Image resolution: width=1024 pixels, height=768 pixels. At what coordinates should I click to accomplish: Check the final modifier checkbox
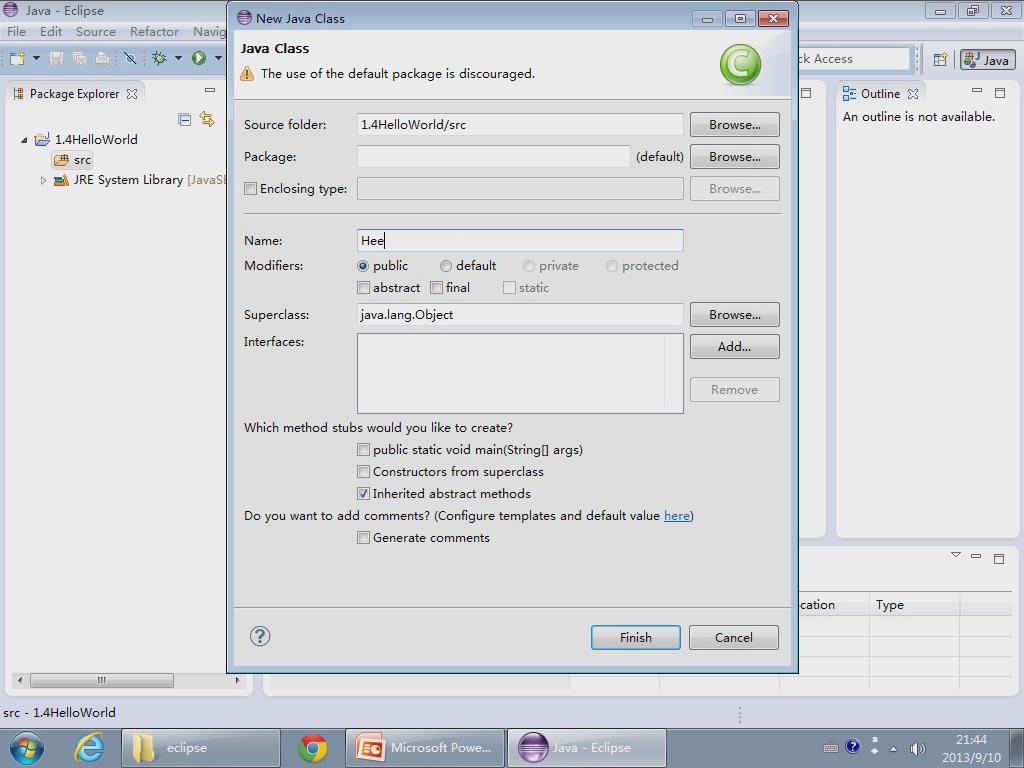(436, 288)
